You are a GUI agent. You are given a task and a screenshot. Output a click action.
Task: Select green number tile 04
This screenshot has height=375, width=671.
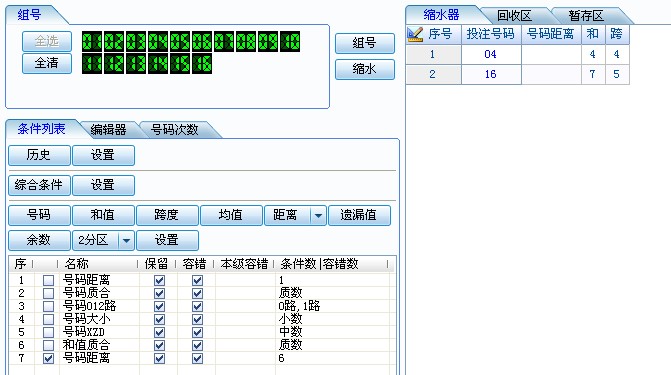click(158, 42)
